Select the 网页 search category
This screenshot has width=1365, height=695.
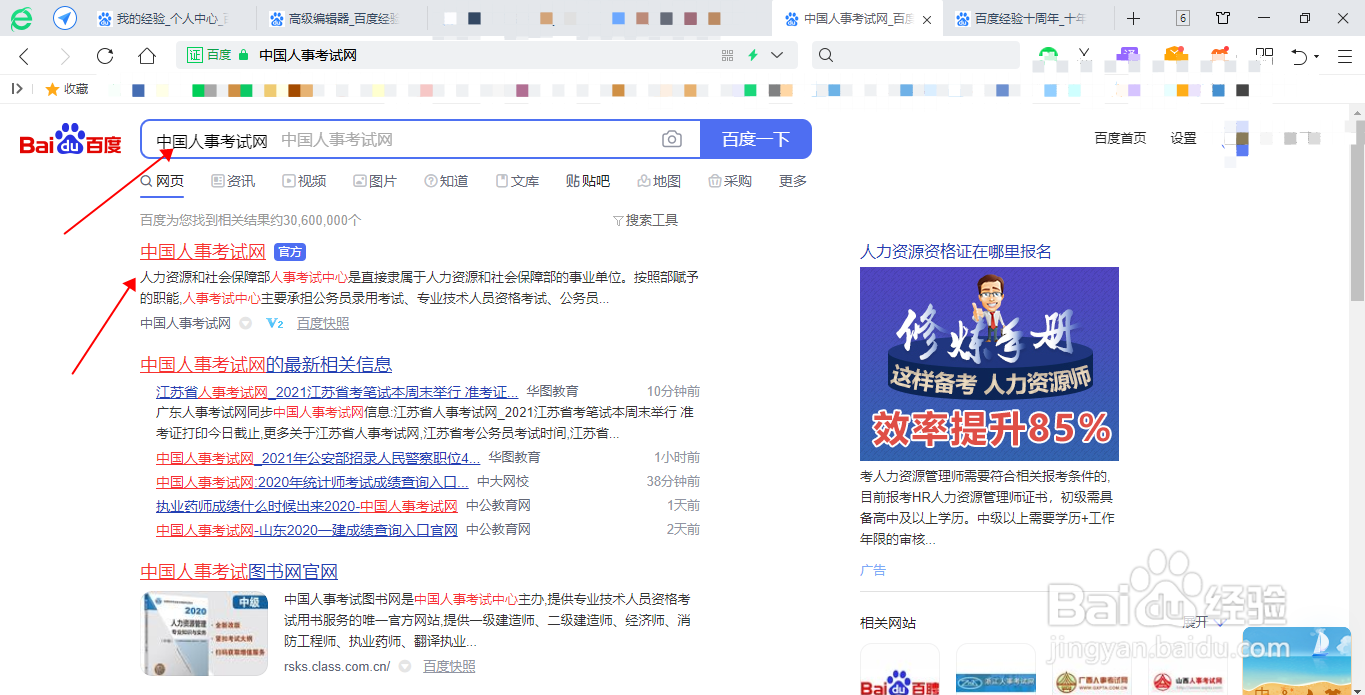tap(163, 181)
